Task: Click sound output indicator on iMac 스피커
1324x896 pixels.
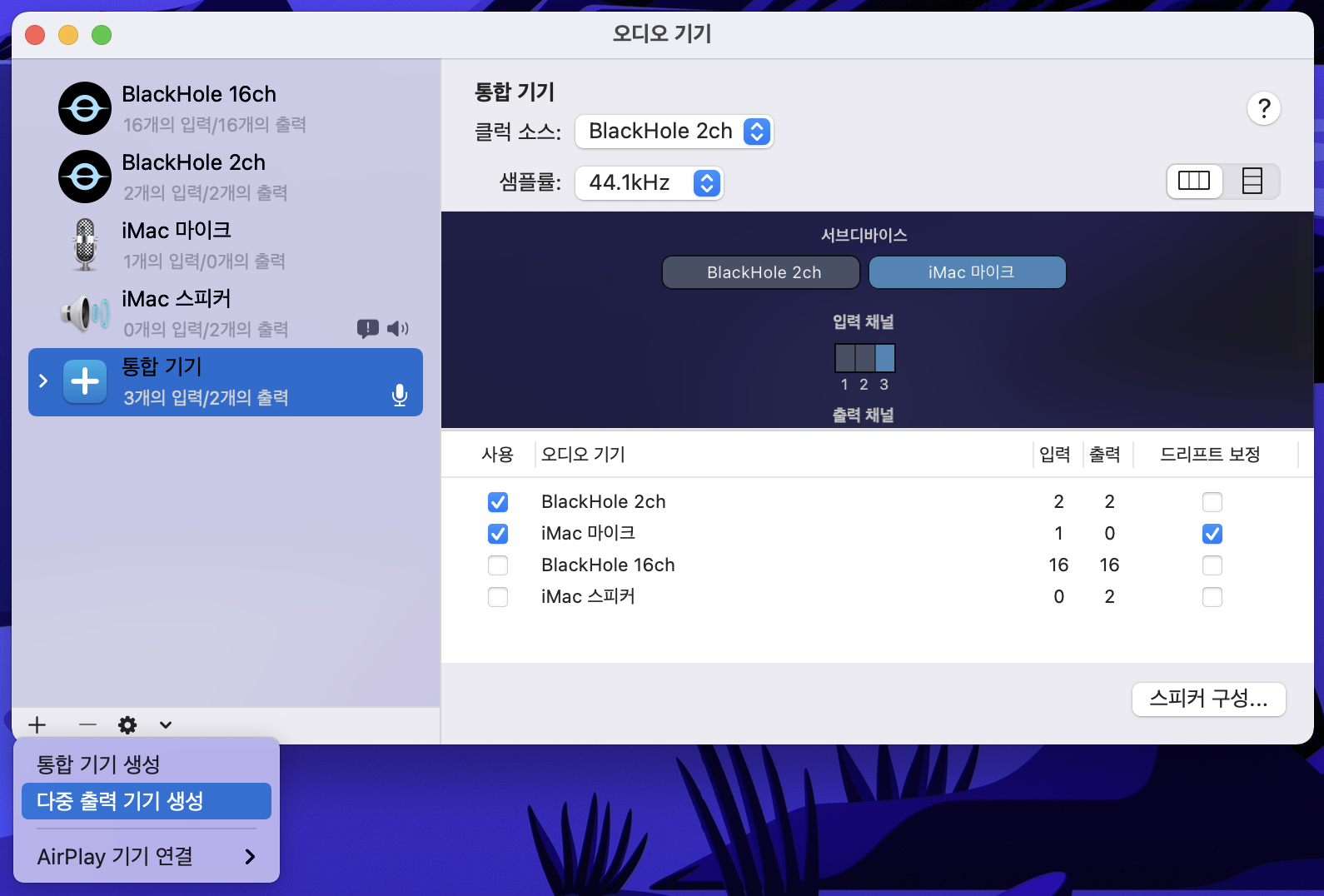Action: (x=397, y=329)
